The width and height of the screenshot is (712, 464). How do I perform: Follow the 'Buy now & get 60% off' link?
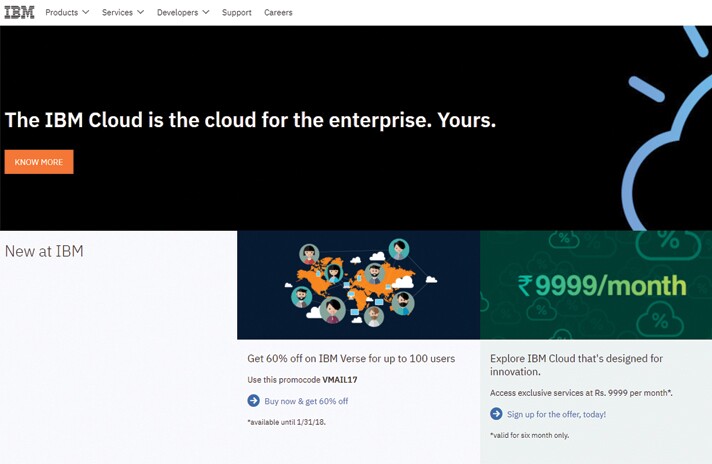pos(306,401)
